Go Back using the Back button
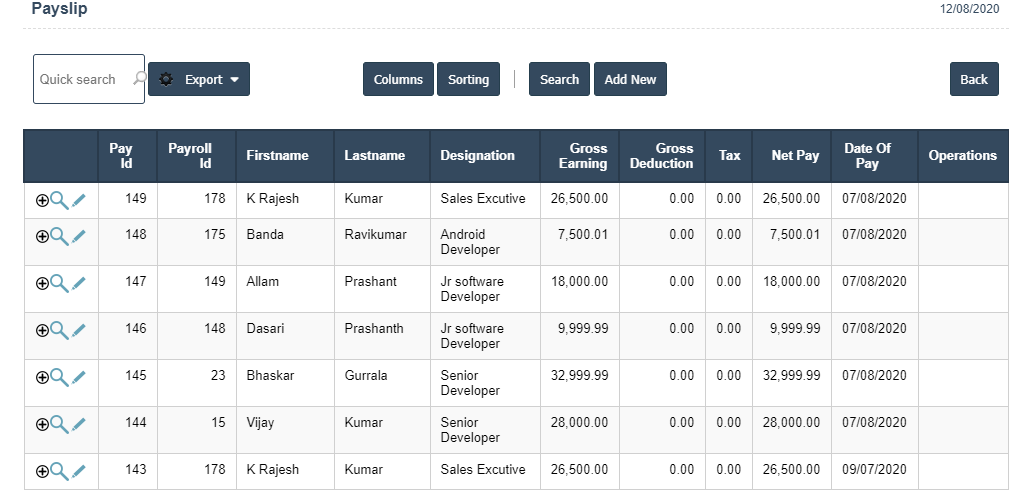The image size is (1027, 490). point(973,80)
